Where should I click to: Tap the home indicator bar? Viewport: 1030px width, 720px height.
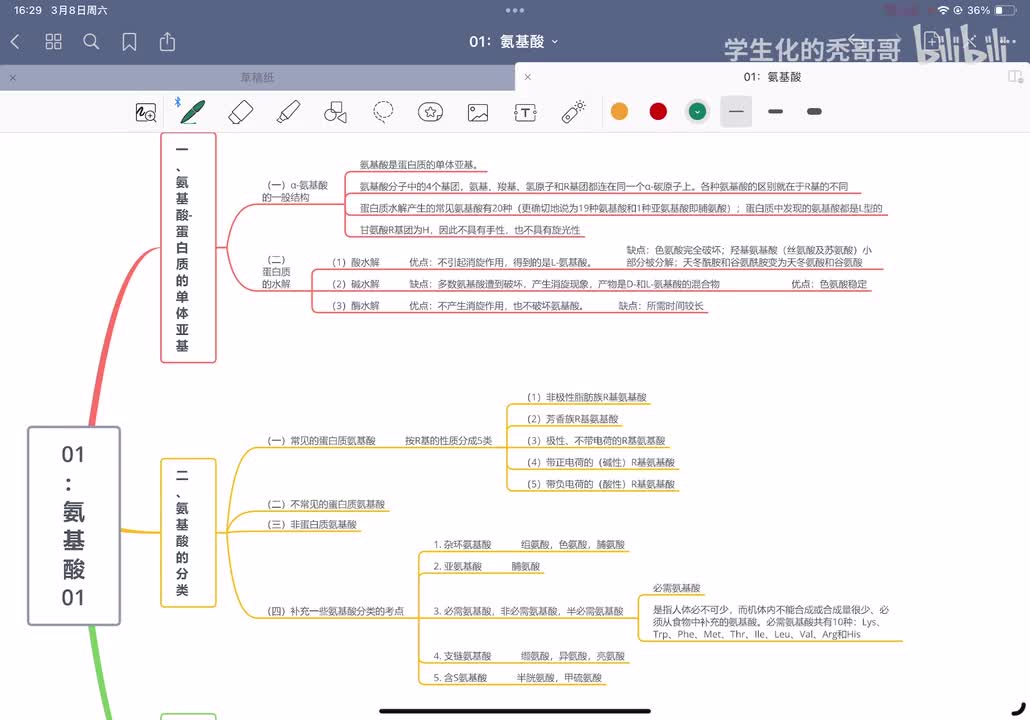(515, 711)
